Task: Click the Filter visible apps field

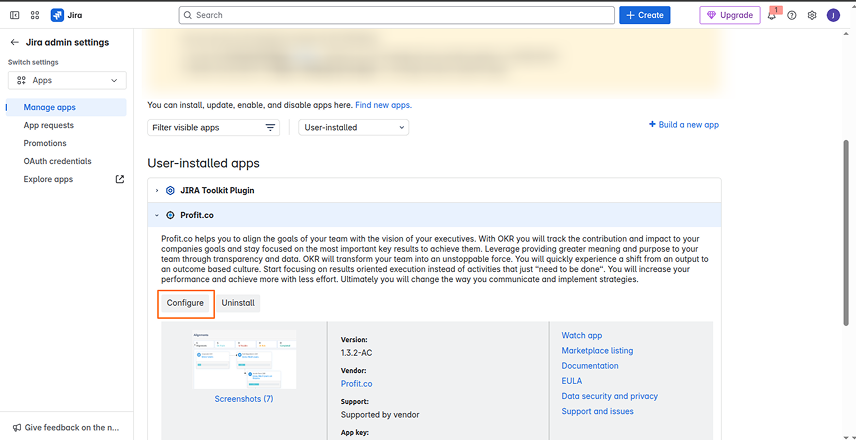Action: [213, 128]
